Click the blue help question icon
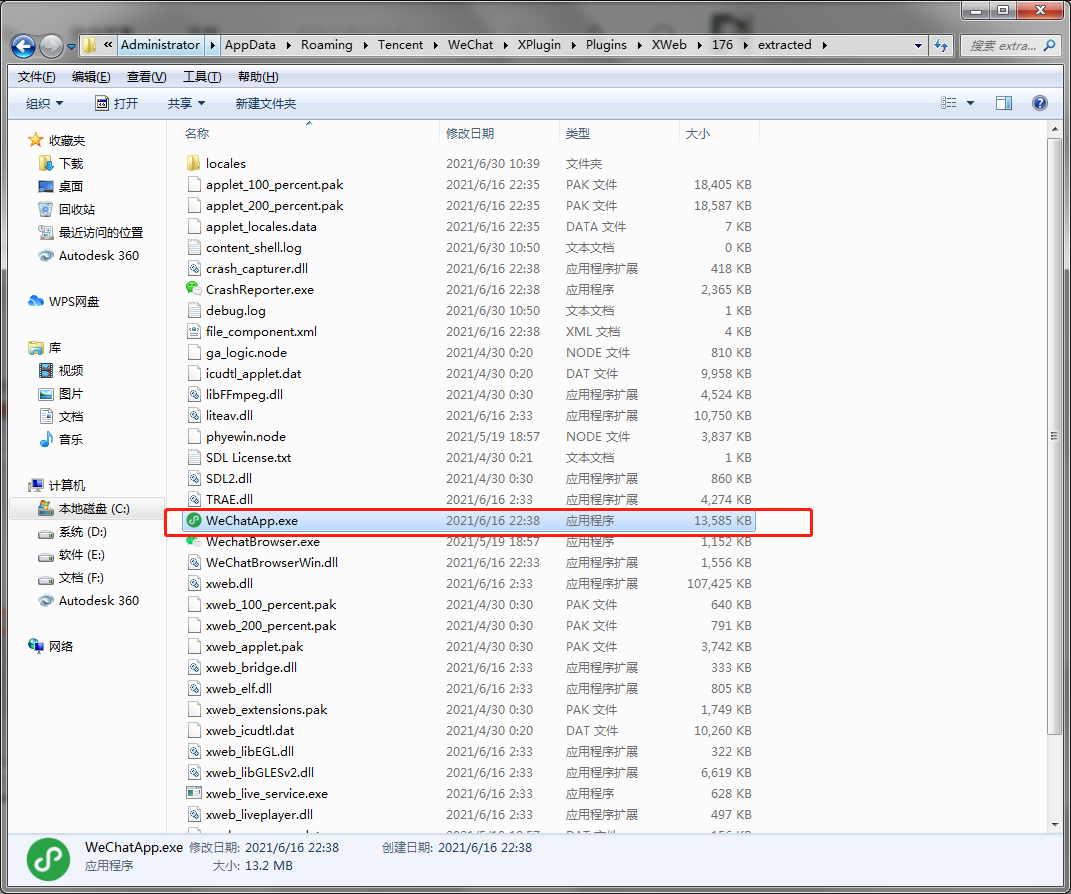1071x894 pixels. tap(1039, 103)
